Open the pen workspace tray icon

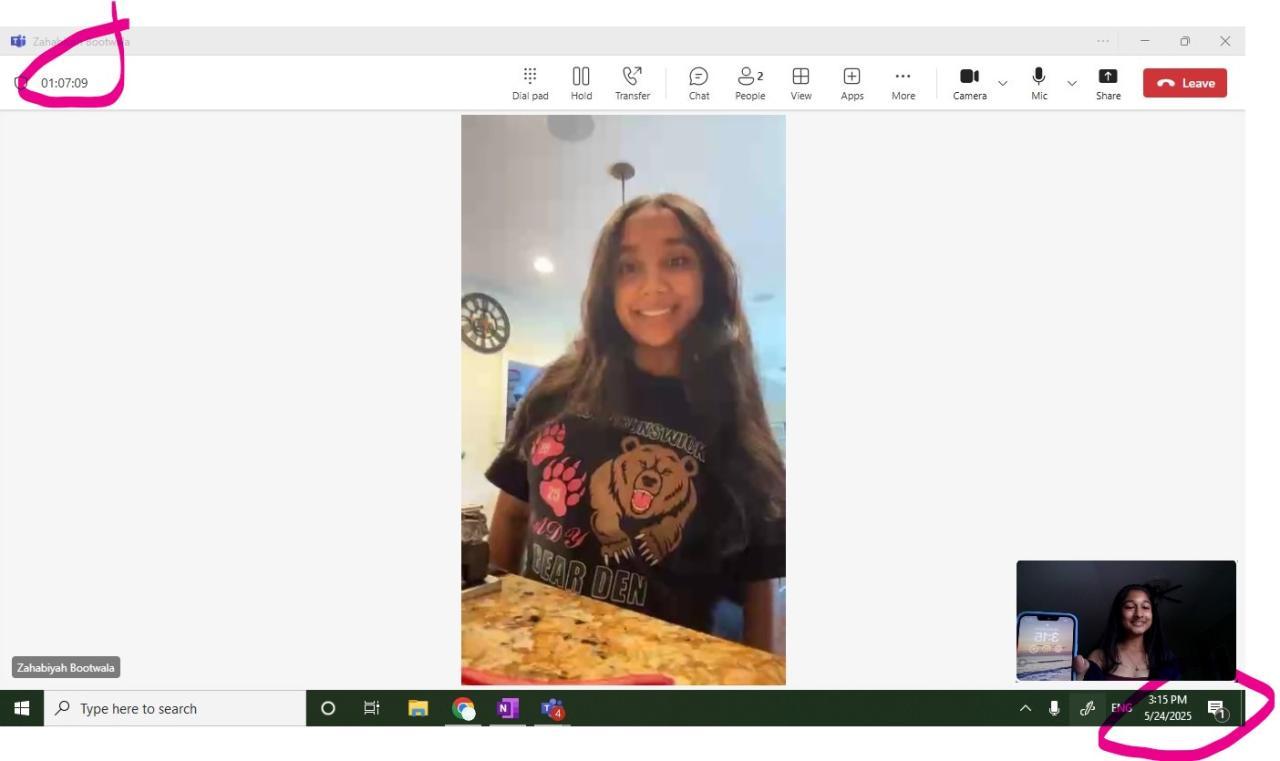(1087, 708)
